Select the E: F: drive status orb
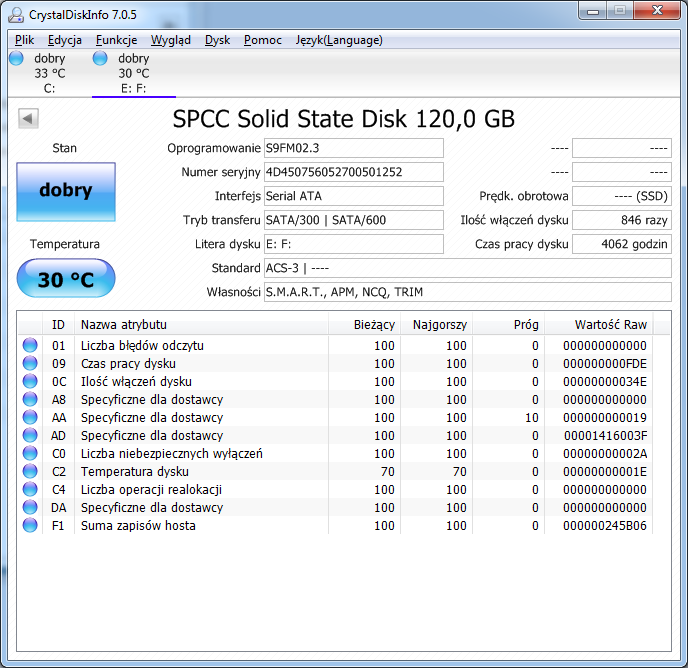The width and height of the screenshot is (692, 670). tap(100, 58)
